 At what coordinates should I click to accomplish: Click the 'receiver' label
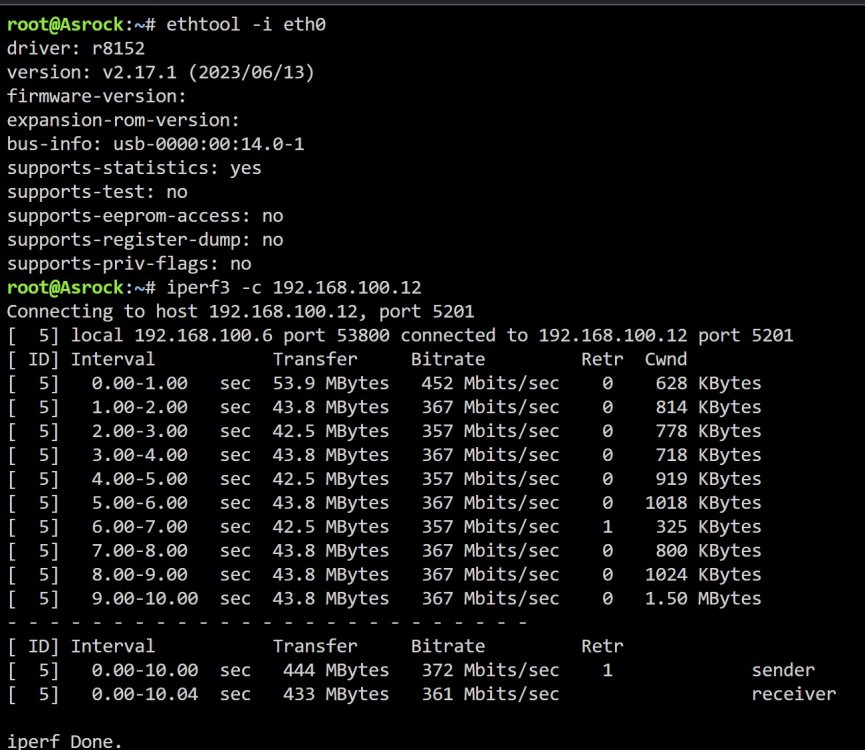793,694
